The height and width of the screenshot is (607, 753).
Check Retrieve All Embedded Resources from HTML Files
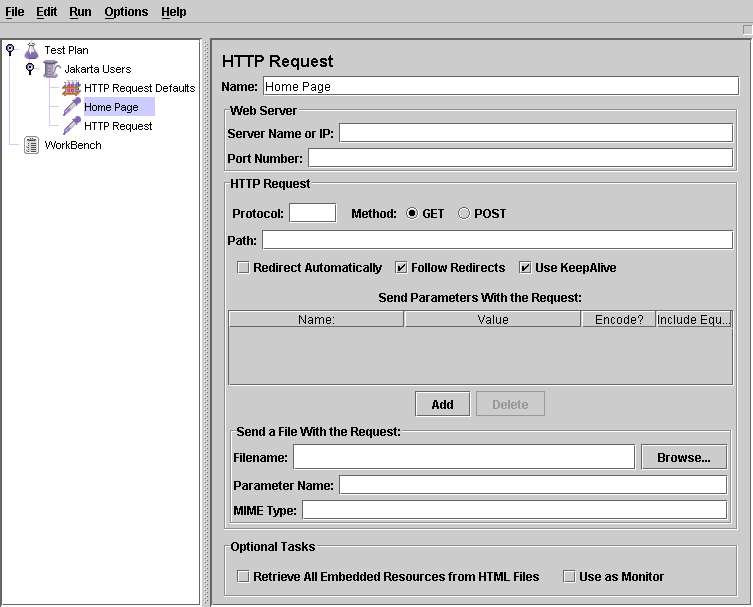point(243,576)
